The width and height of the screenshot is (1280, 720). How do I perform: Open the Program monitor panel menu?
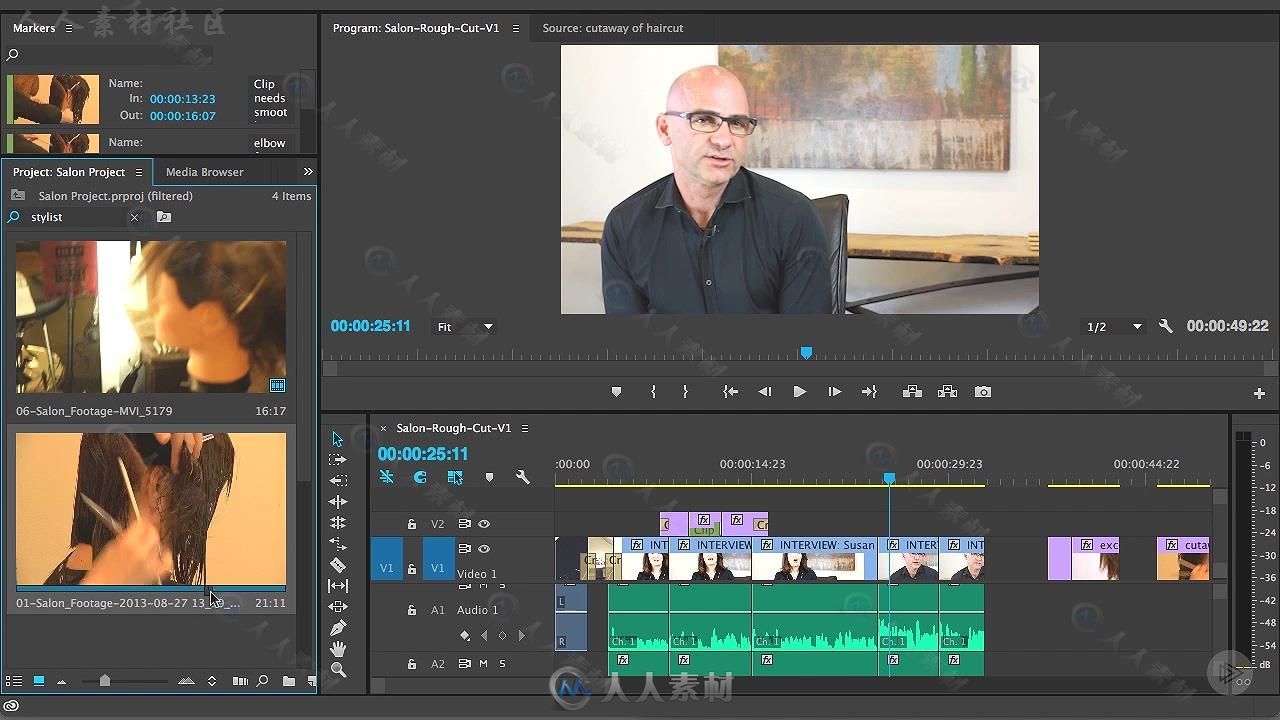[515, 28]
